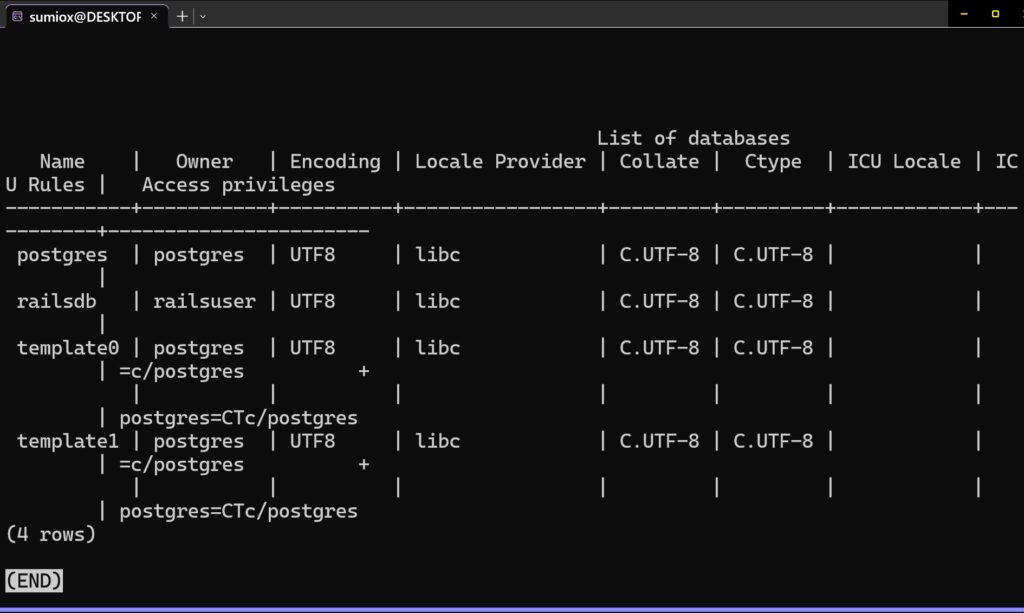This screenshot has width=1024, height=613.
Task: Expand the new tab profile dropdown chevron
Action: [x=203, y=16]
